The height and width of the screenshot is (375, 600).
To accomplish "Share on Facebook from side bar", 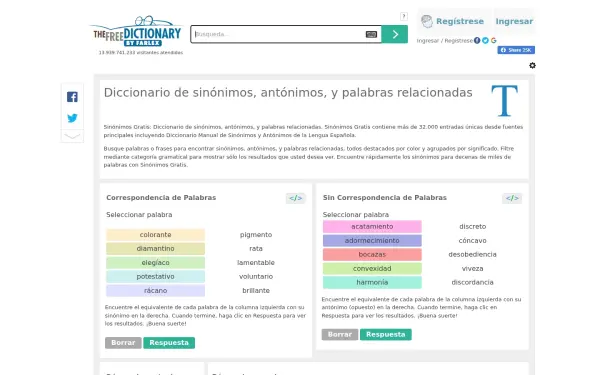I will 72,97.
